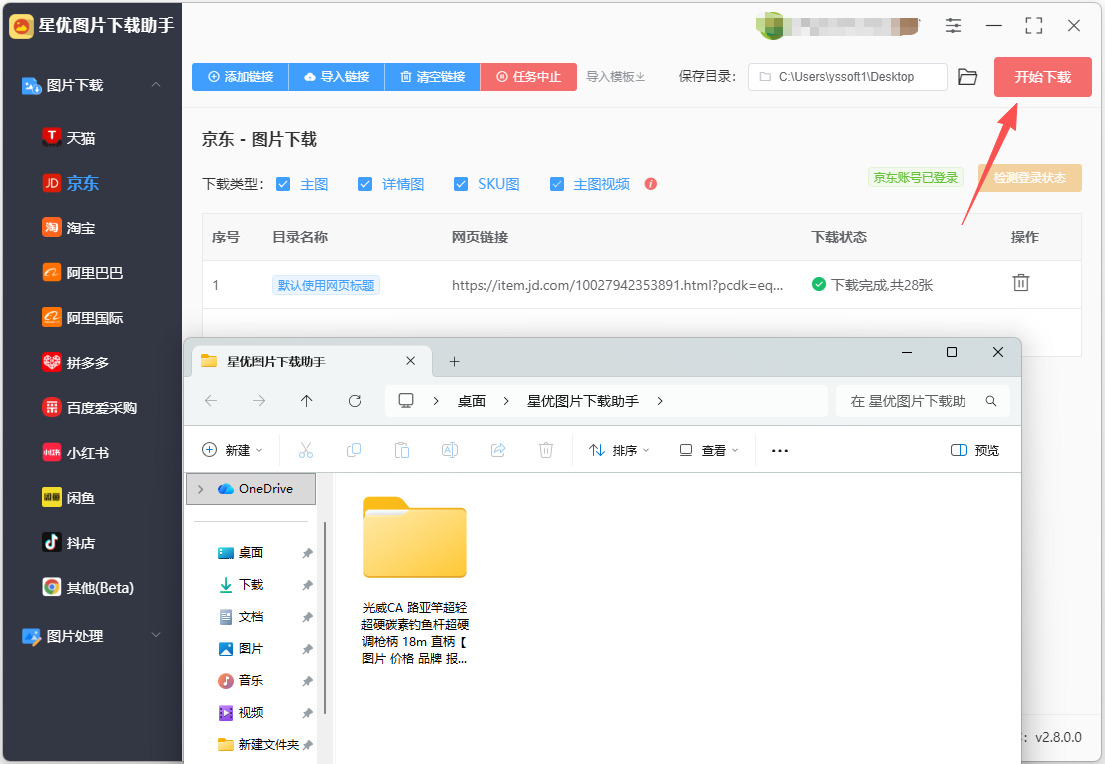Click the 保存目录 path field
The width and height of the screenshot is (1105, 764).
pyautogui.click(x=848, y=77)
